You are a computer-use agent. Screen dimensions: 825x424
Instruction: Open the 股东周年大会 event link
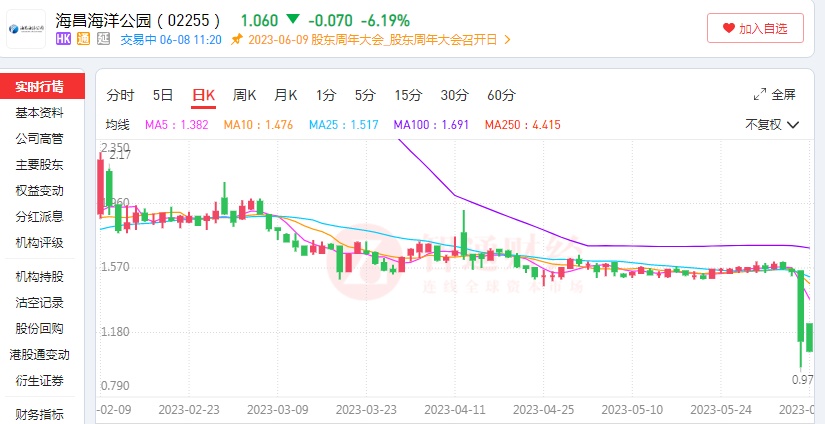coord(373,39)
